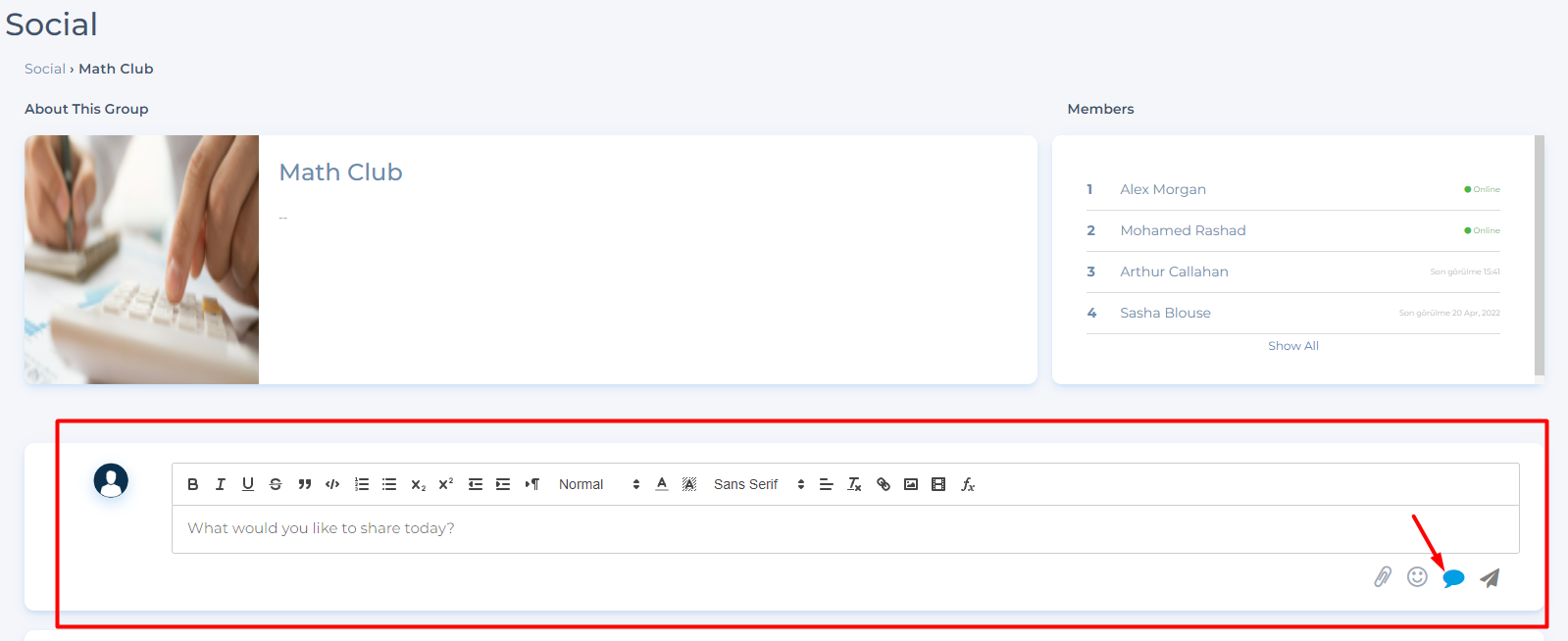Toggle underline text formatting
Viewport: 1568px width, 641px height.
[248, 484]
